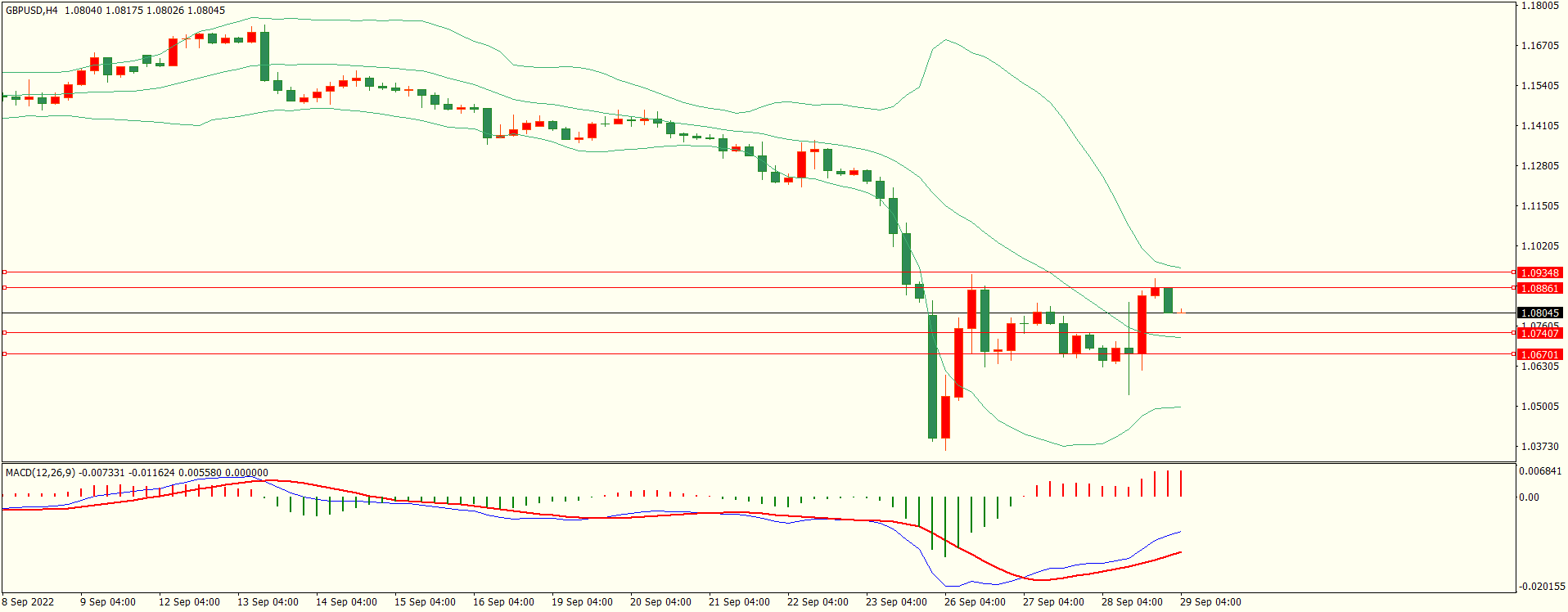Click the 1.07407 red price label
Viewport: 1568px width, 612px height.
[1539, 333]
